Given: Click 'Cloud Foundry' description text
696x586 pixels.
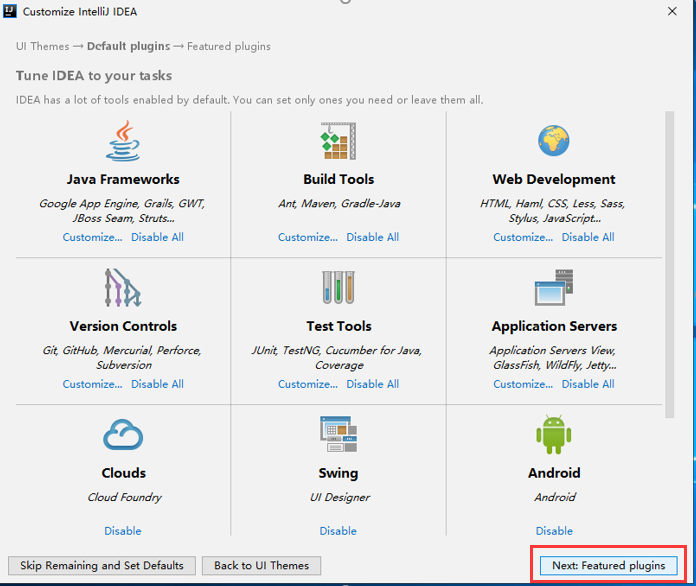Looking at the screenshot, I should (124, 497).
